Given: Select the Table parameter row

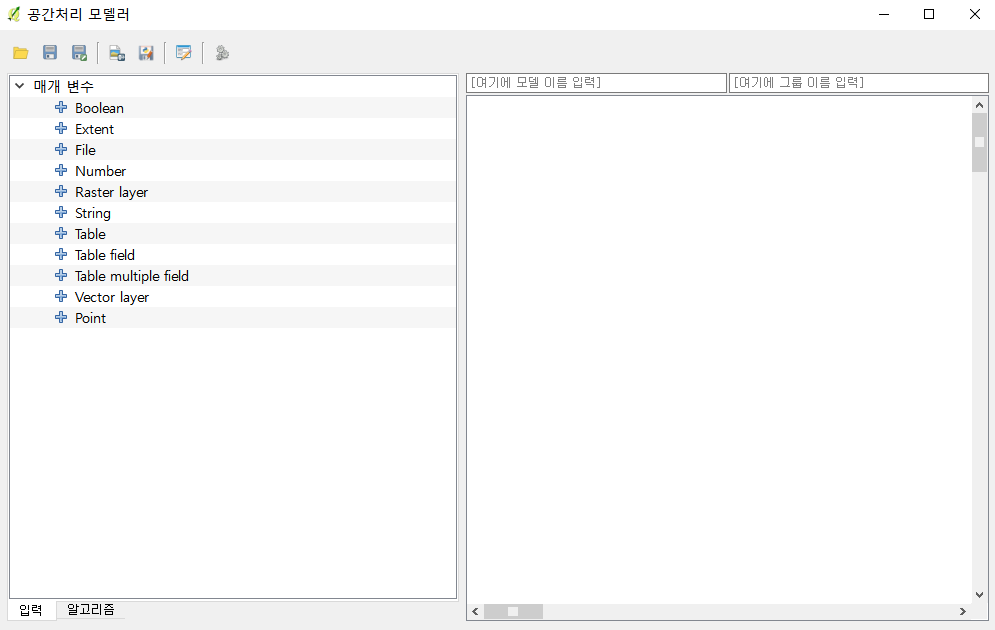Looking at the screenshot, I should click(233, 233).
